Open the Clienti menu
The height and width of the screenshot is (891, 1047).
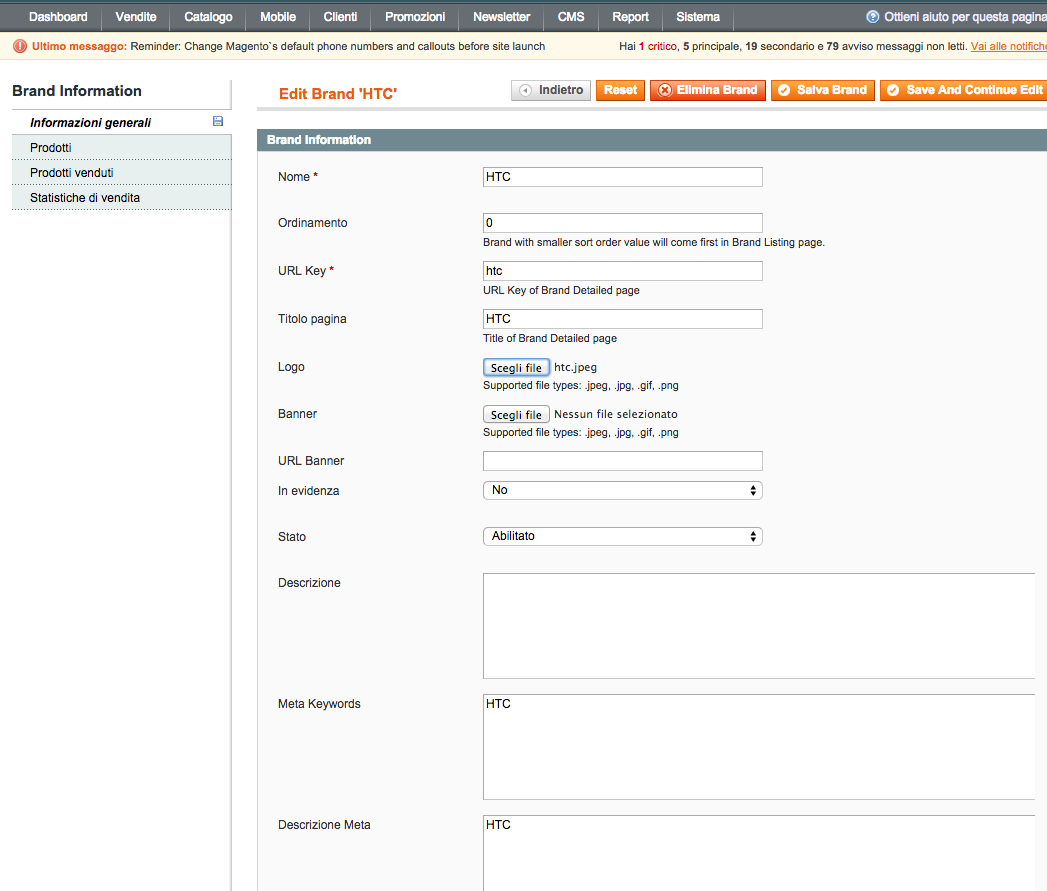point(341,17)
